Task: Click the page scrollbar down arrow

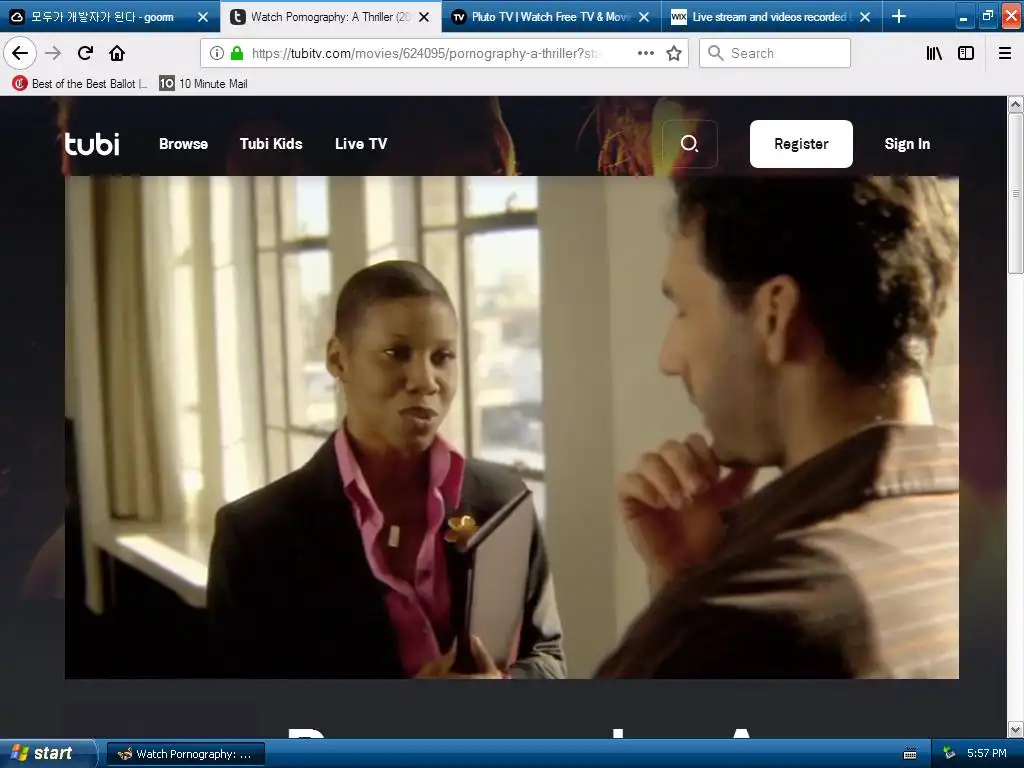Action: click(x=1016, y=729)
